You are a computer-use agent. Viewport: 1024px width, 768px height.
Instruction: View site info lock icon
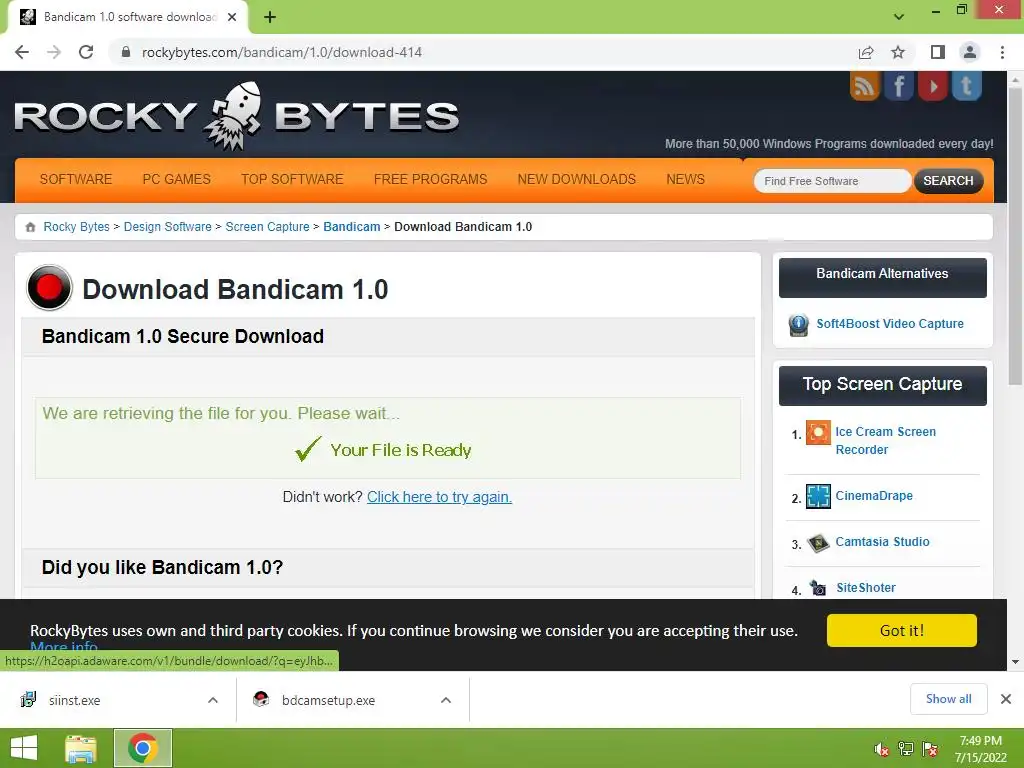126,52
